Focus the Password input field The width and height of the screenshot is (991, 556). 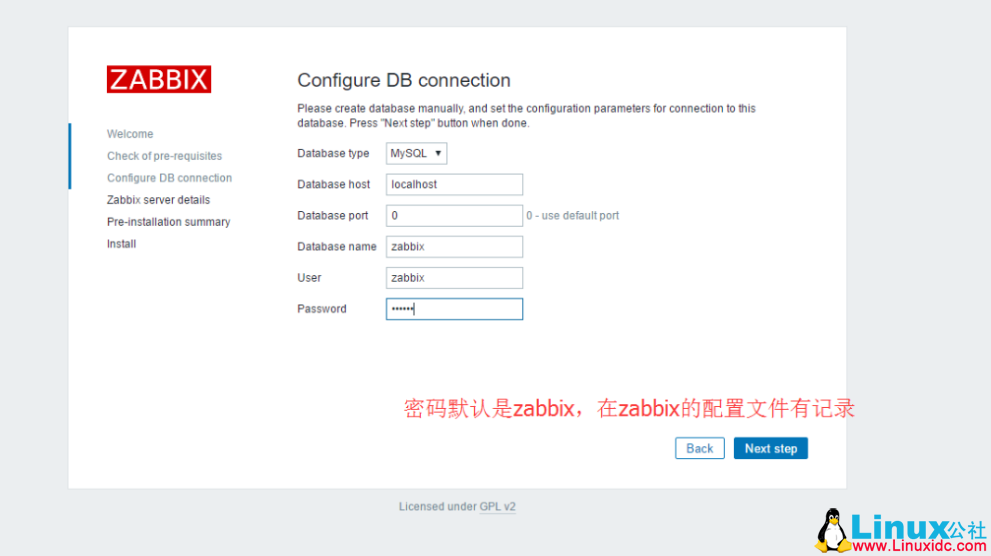[x=454, y=309]
